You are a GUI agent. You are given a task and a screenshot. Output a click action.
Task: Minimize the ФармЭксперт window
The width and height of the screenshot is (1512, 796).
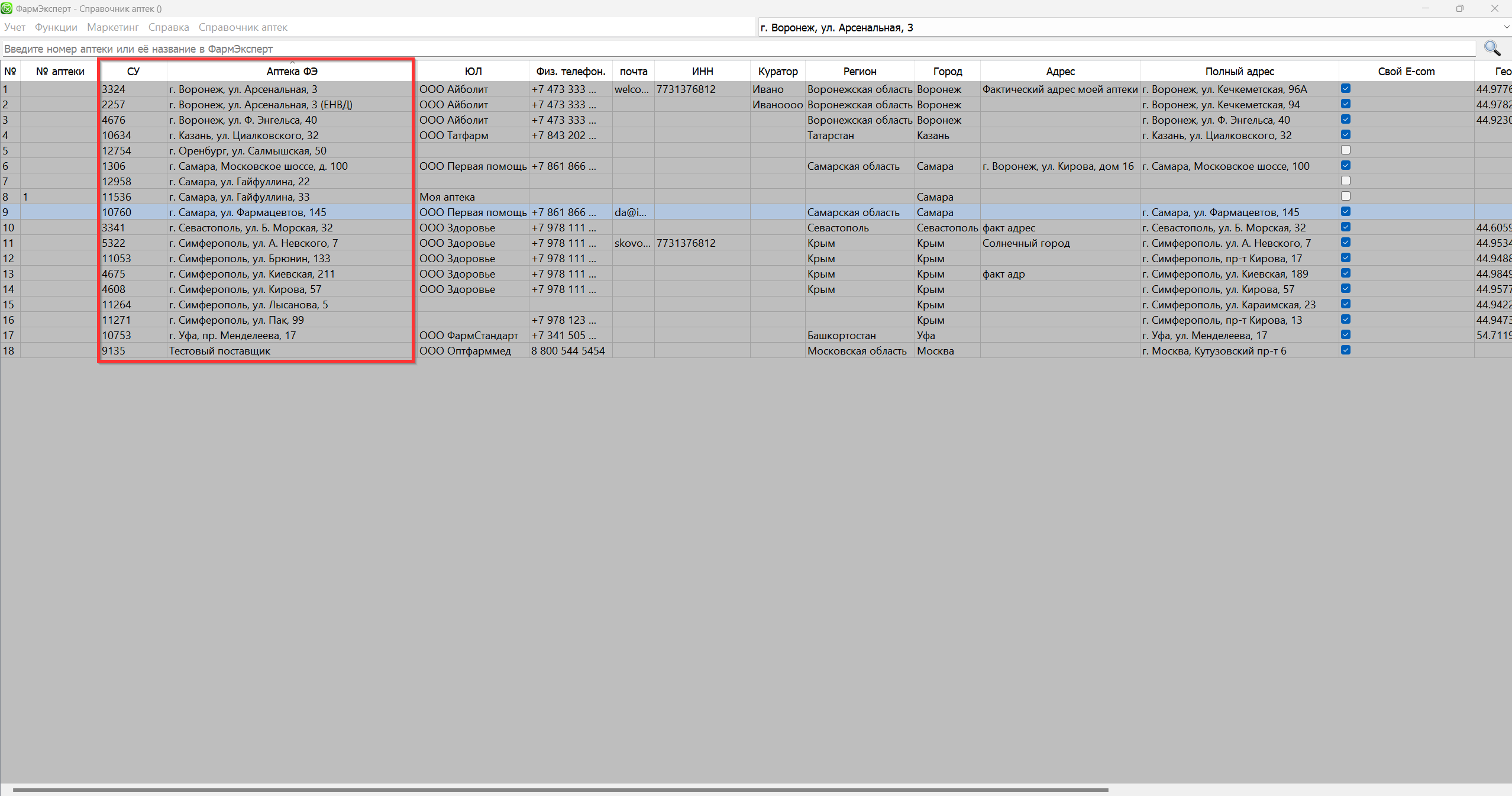point(1425,8)
